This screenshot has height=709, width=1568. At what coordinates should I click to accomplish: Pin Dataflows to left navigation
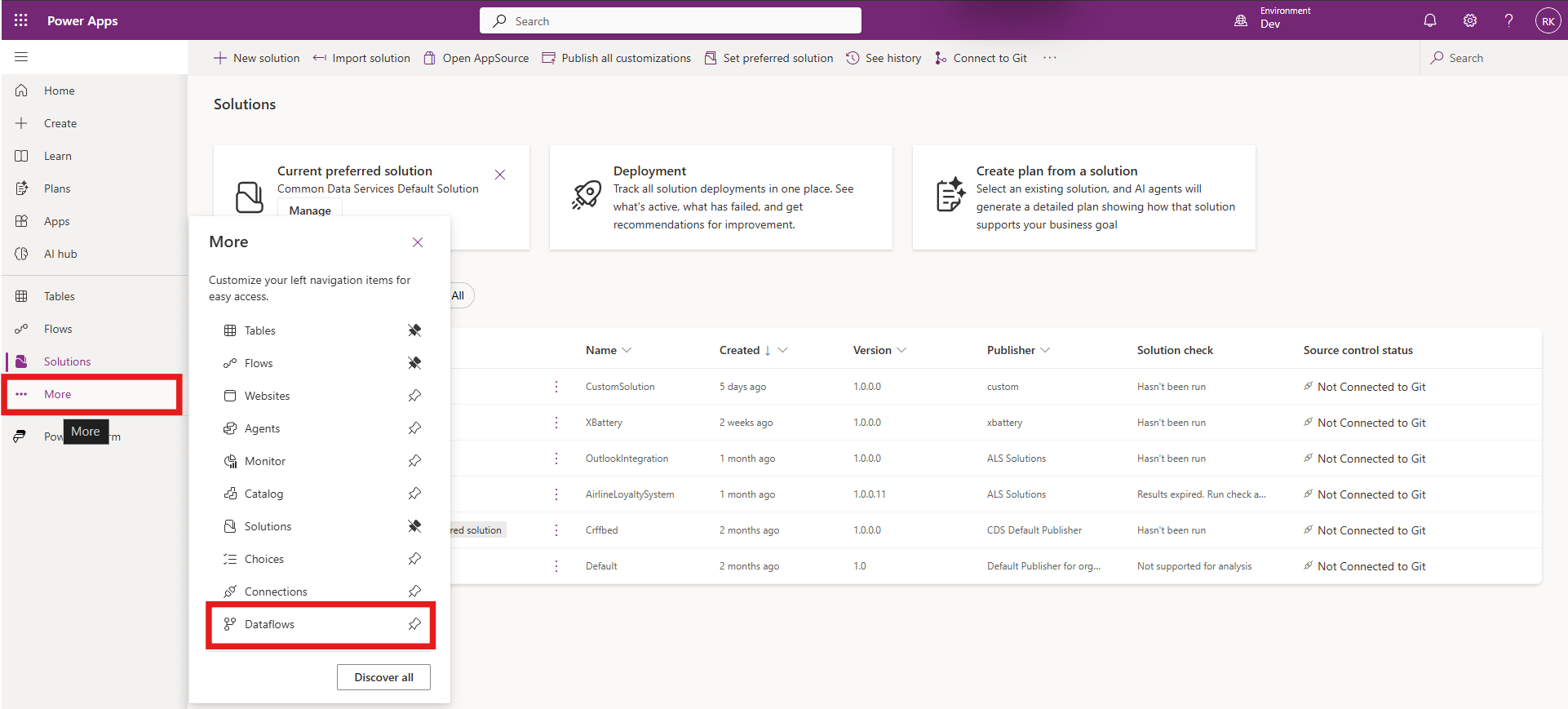(414, 624)
